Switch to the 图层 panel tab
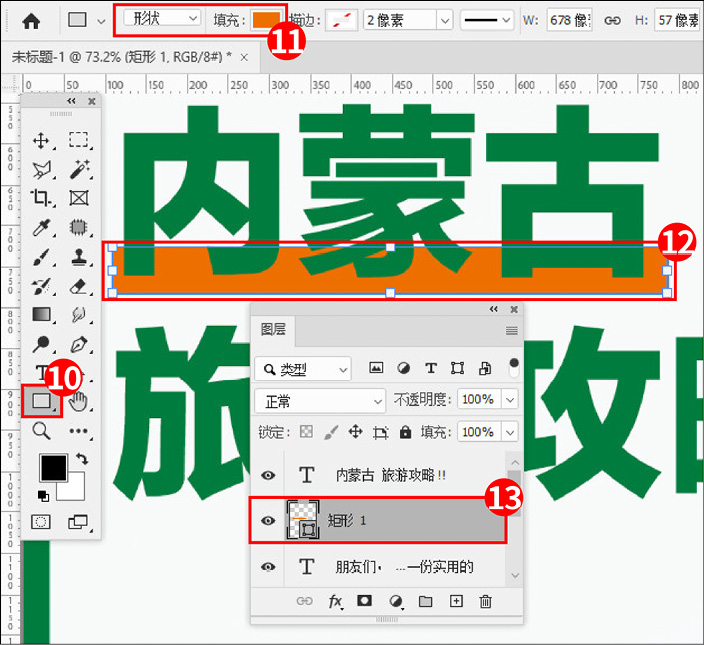This screenshot has width=704, height=645. pyautogui.click(x=273, y=329)
